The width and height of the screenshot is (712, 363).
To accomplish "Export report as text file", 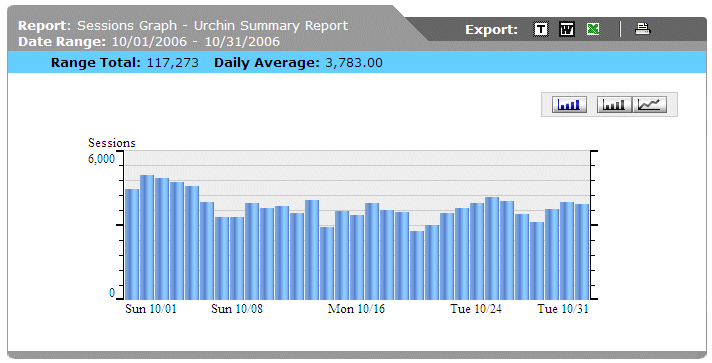I will pos(540,30).
